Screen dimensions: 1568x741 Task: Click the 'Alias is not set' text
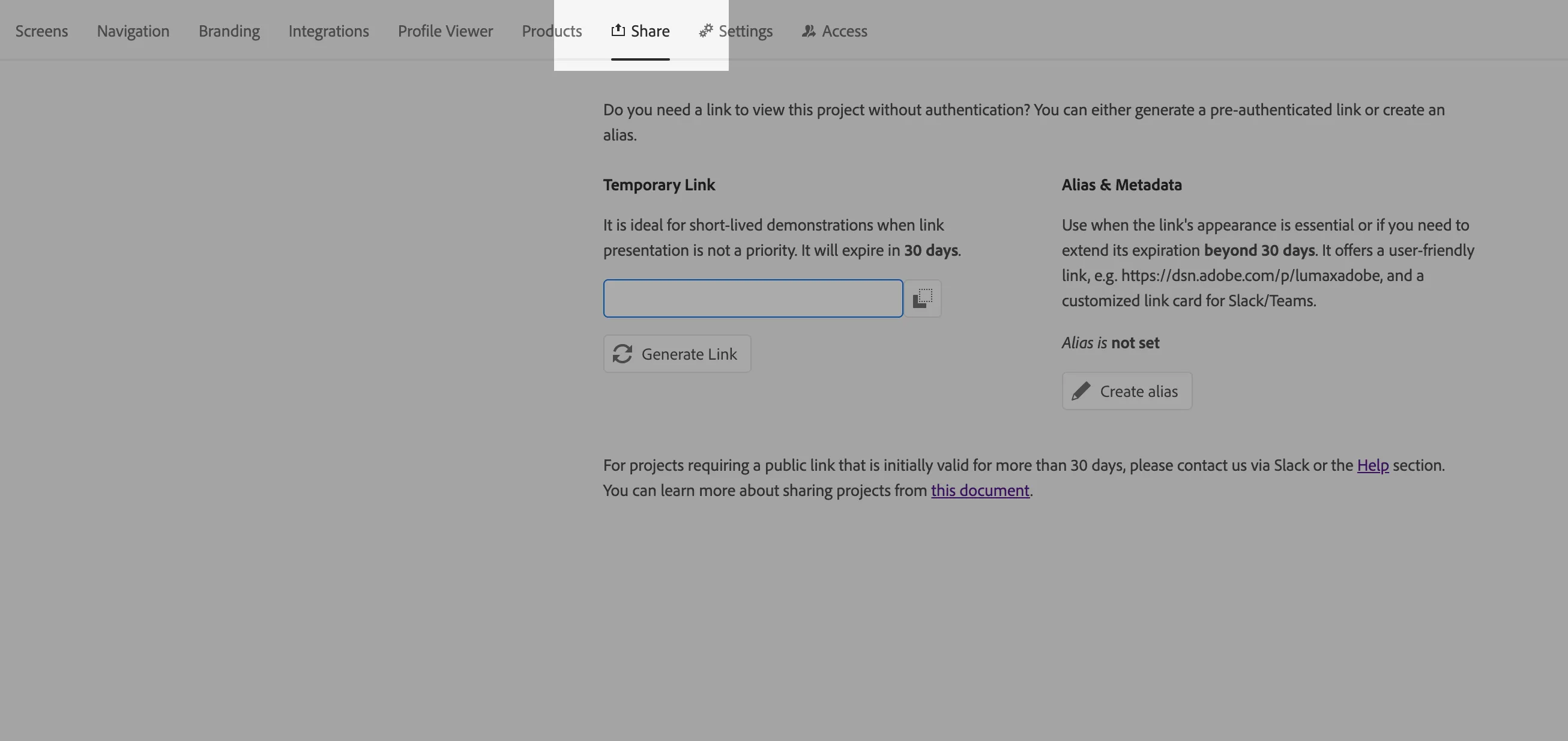(x=1110, y=343)
